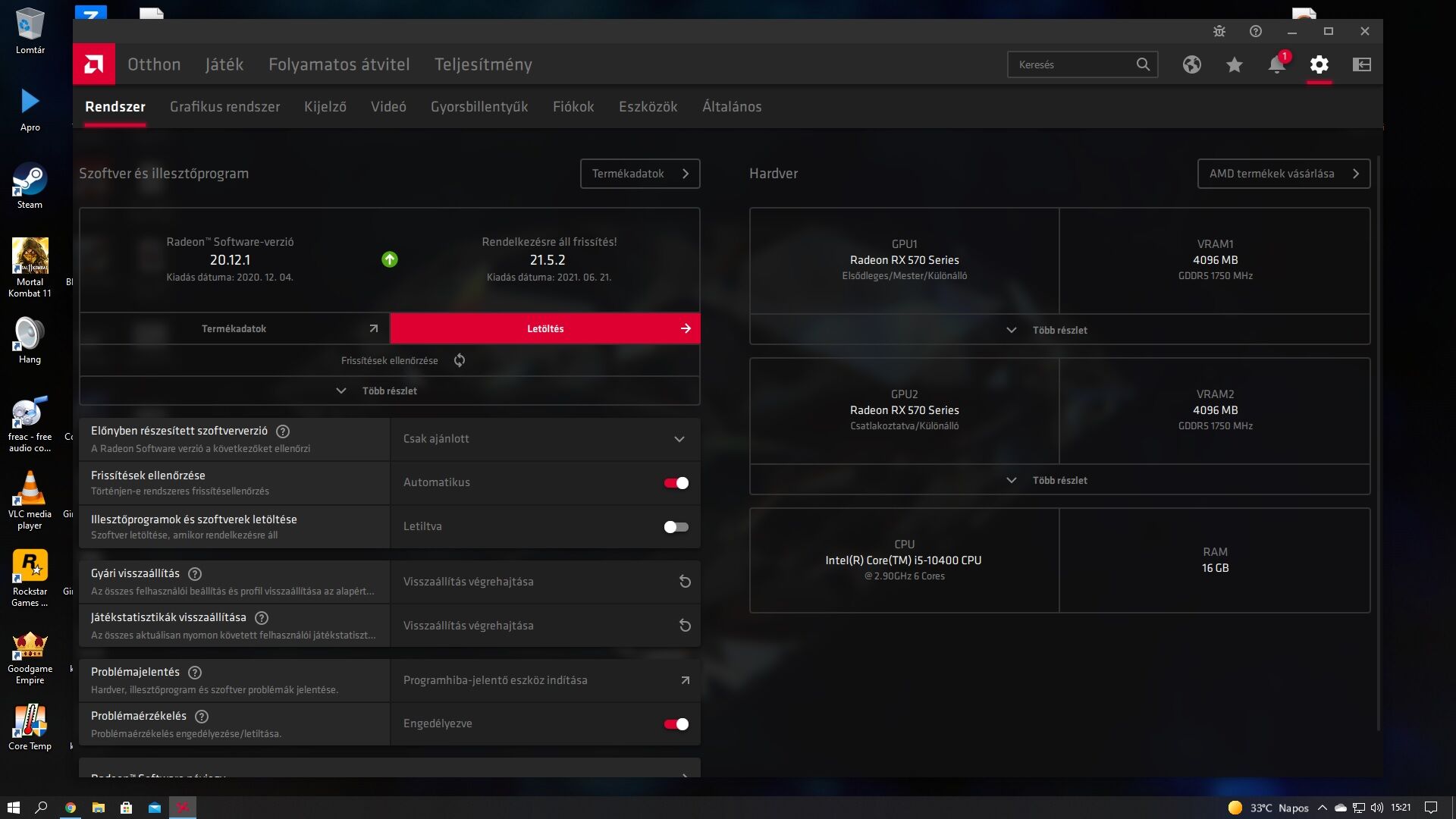Screen dimensions: 1456x819
Task: Click help icon next to Problémaérzékelés
Action: (202, 717)
